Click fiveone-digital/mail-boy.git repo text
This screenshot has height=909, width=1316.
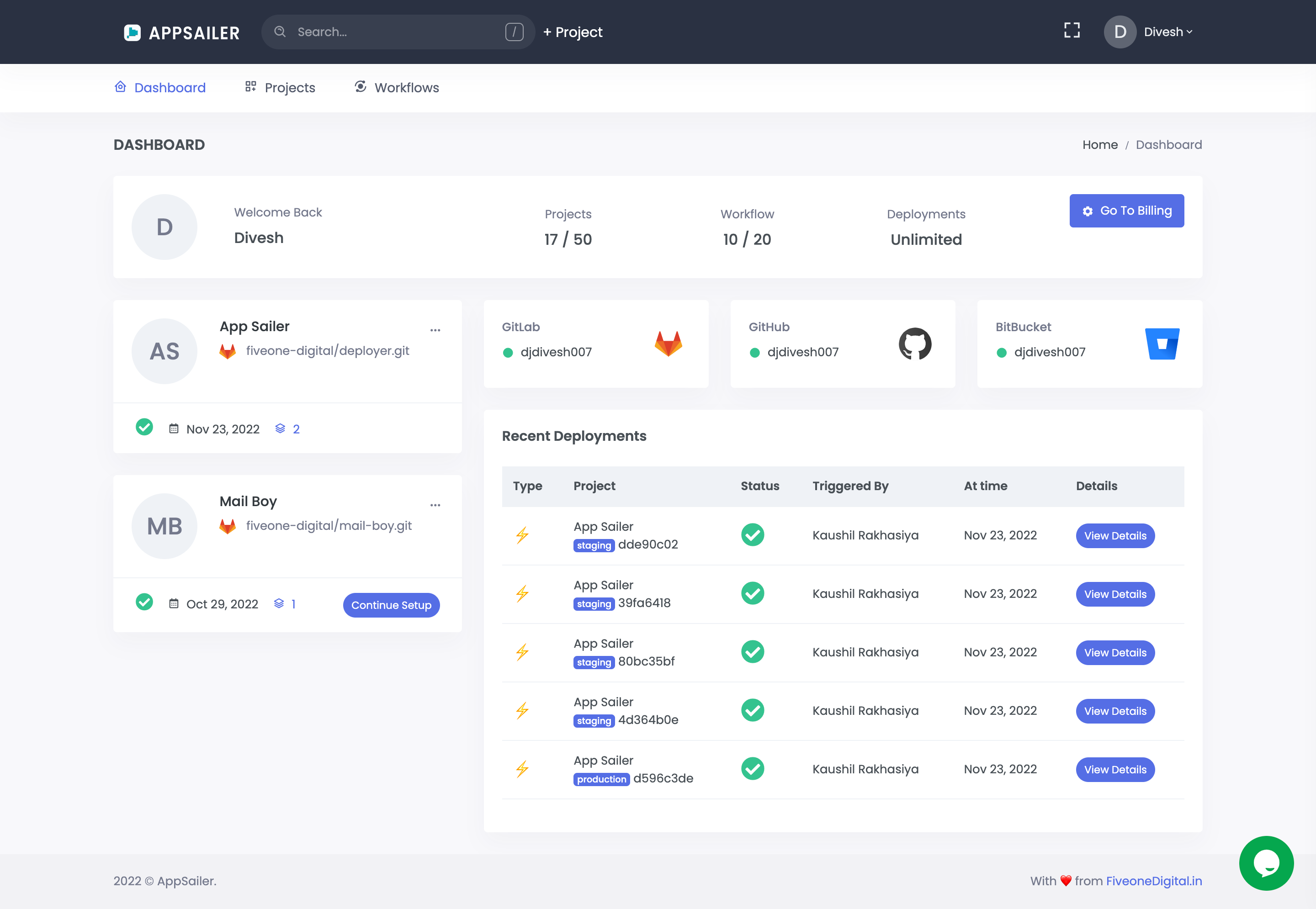(329, 526)
